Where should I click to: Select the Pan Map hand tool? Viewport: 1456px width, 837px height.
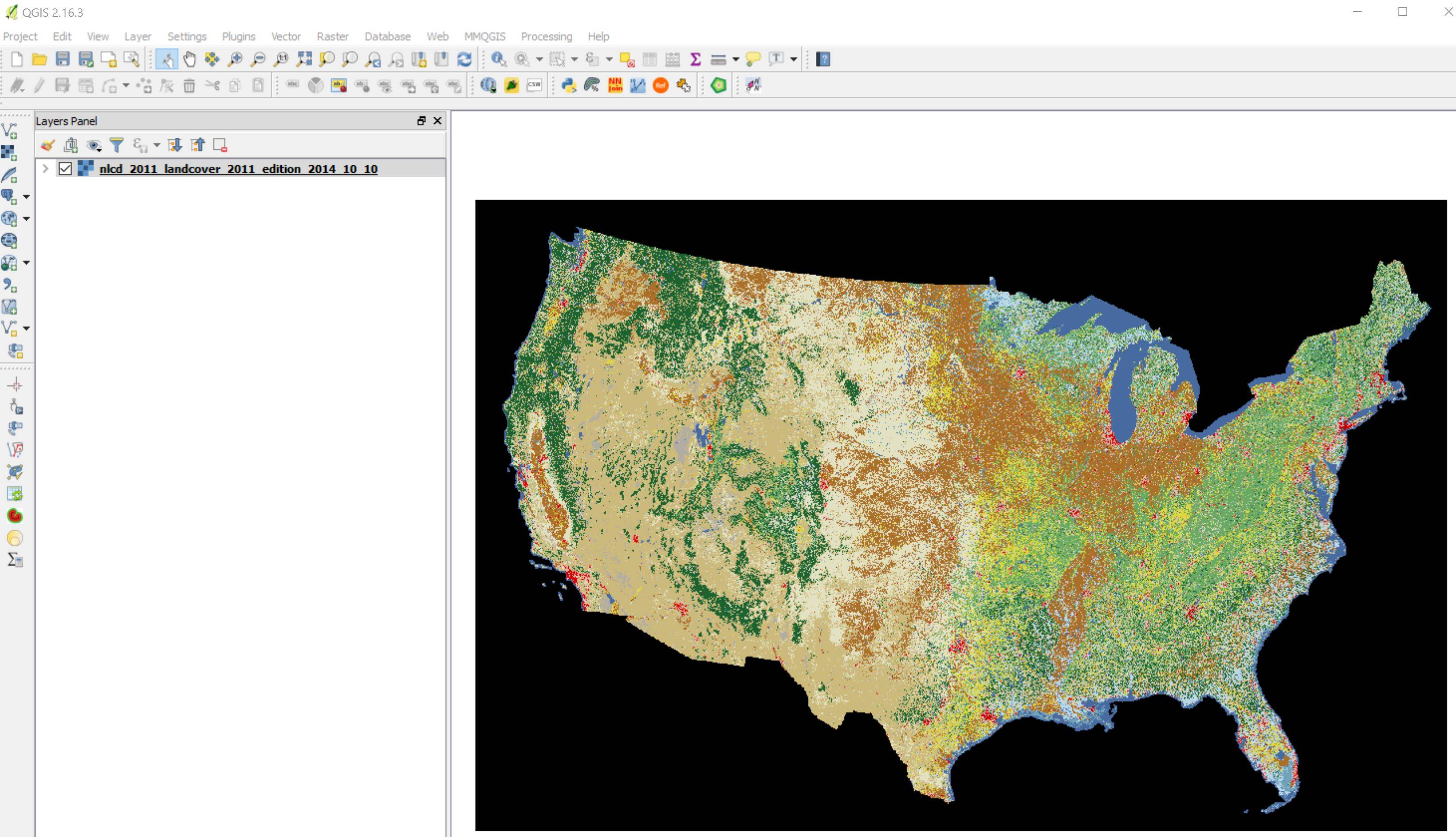[189, 59]
